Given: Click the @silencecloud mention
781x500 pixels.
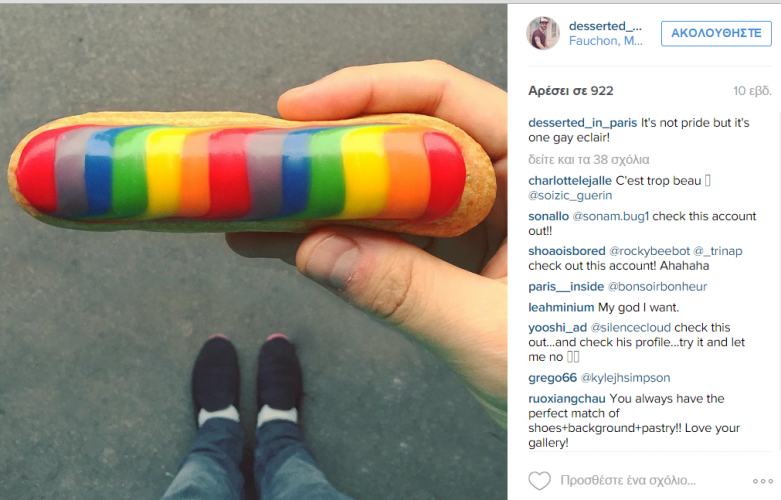Looking at the screenshot, I should [x=631, y=328].
